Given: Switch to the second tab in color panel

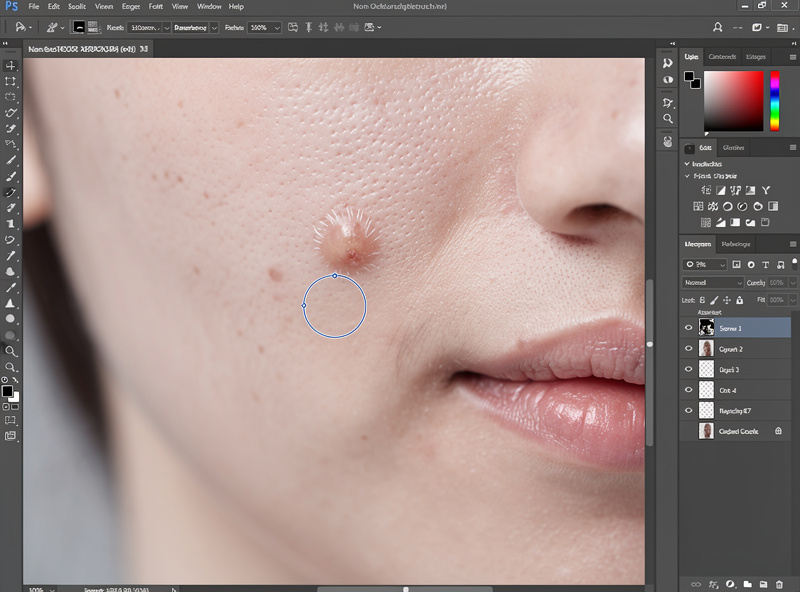Looking at the screenshot, I should click(722, 57).
